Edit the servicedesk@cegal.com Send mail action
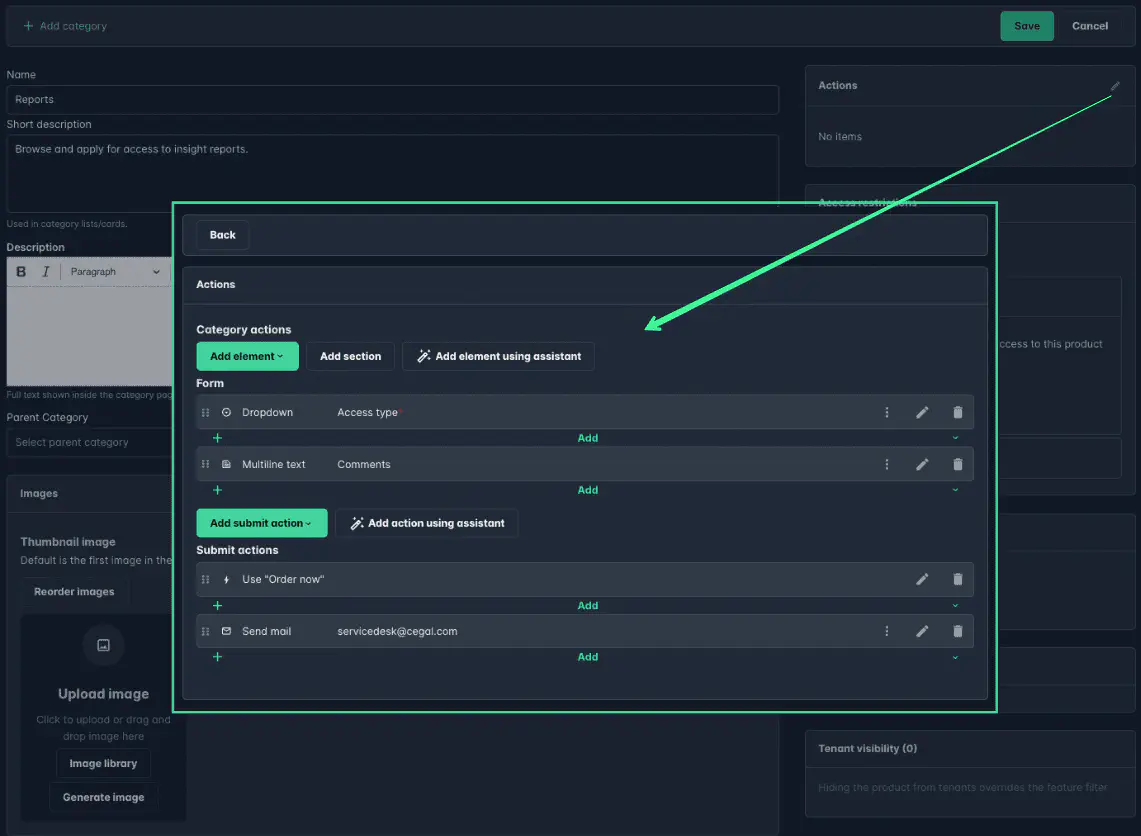1141x836 pixels. click(922, 631)
